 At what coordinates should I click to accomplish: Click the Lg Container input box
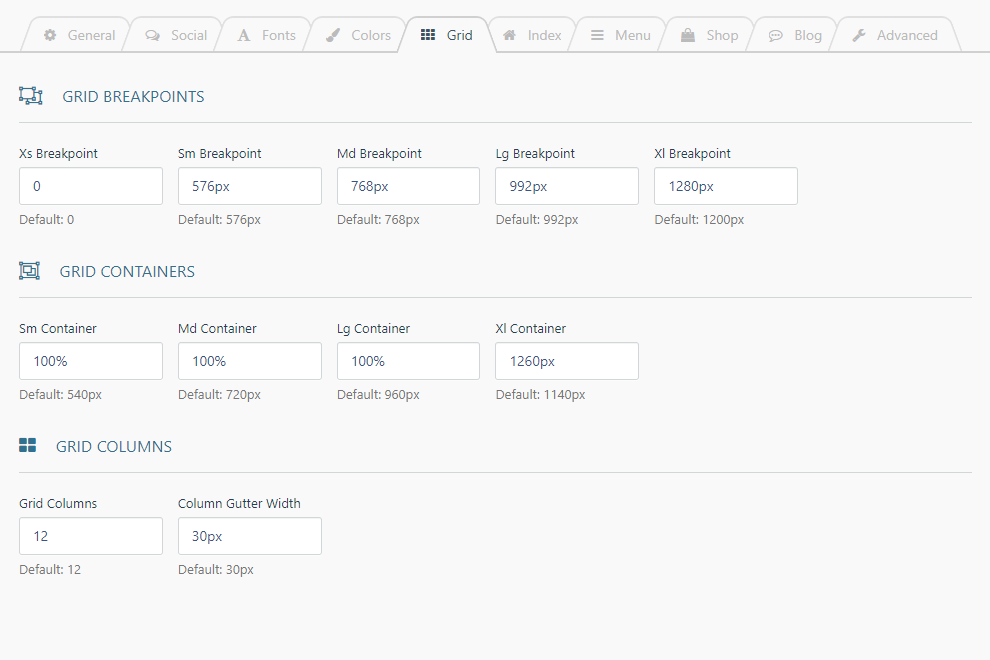(409, 361)
